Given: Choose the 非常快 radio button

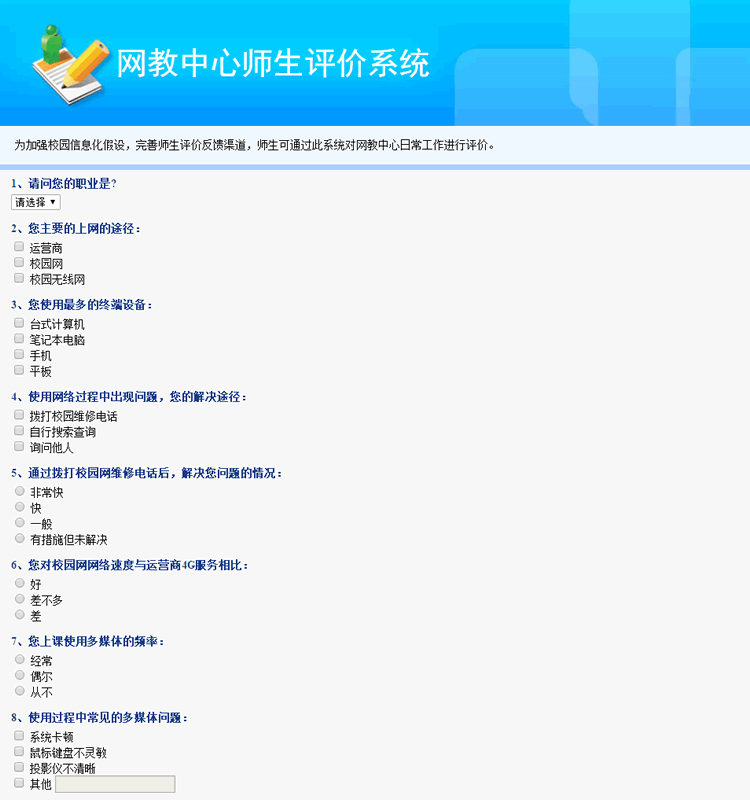Looking at the screenshot, I should tap(19, 492).
